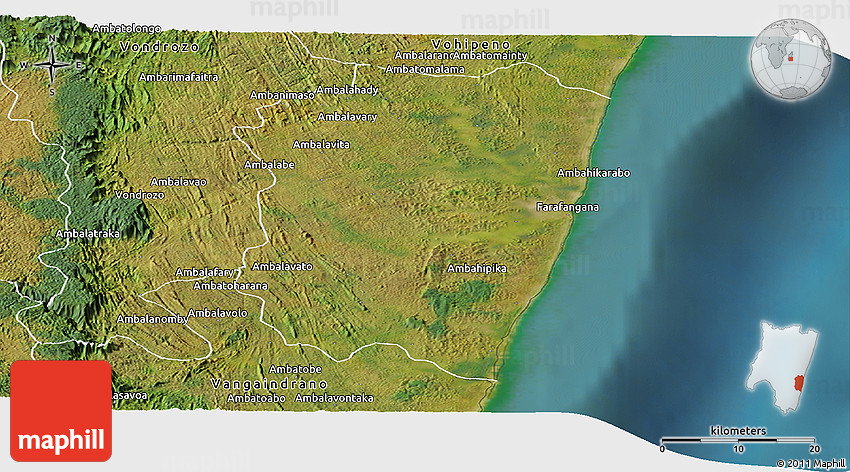Select the Farafangana town label
Screen dimensions: 850x472
tap(567, 207)
